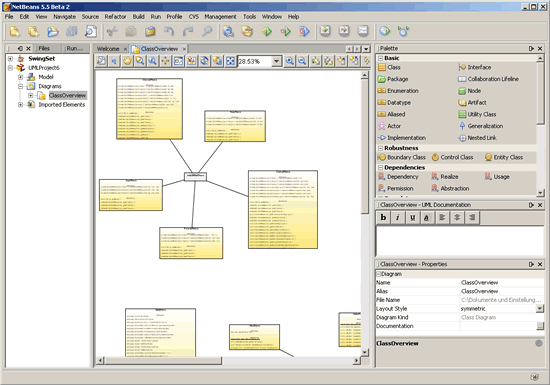This screenshot has height=385, width=550.
Task: Open the Documentation property ellipsis button
Action: tap(540, 326)
